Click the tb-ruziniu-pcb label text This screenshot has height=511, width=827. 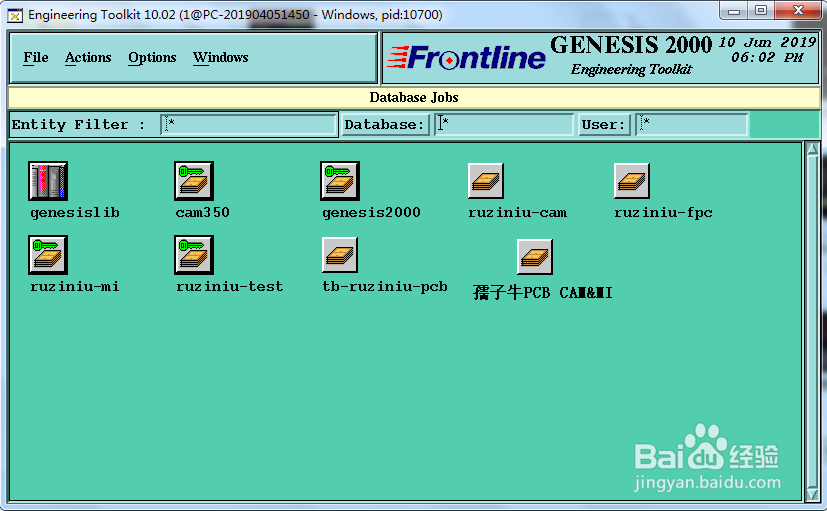[x=385, y=287]
